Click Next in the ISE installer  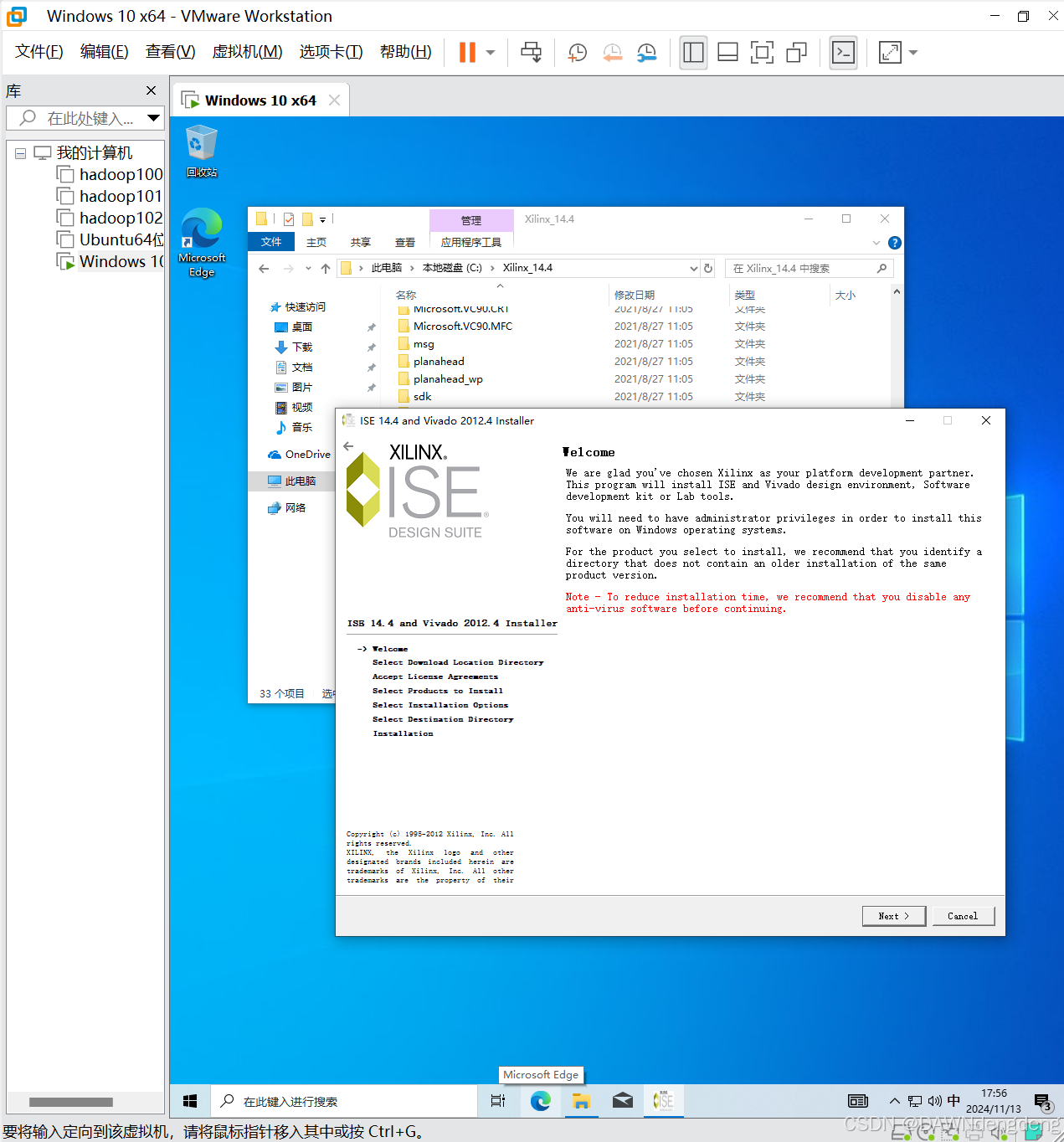click(x=894, y=916)
